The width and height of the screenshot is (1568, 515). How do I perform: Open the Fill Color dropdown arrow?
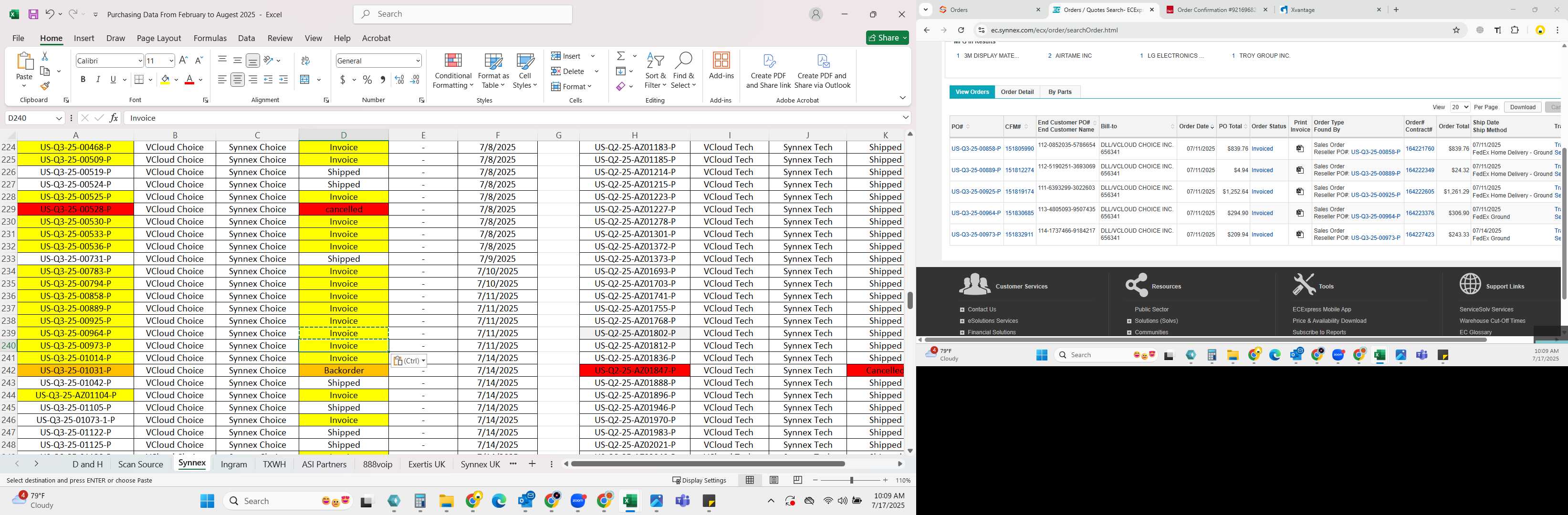[x=176, y=80]
